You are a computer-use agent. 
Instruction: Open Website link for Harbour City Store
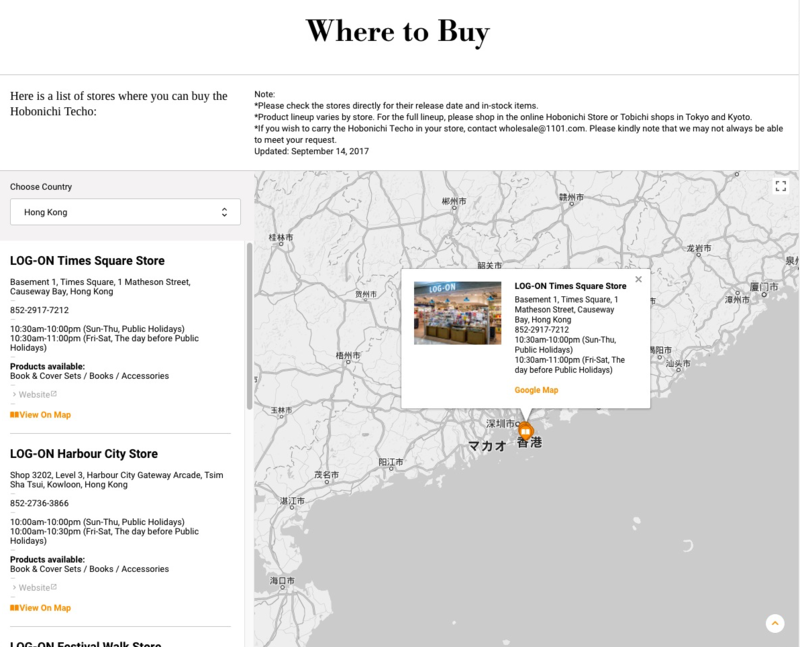(x=34, y=587)
